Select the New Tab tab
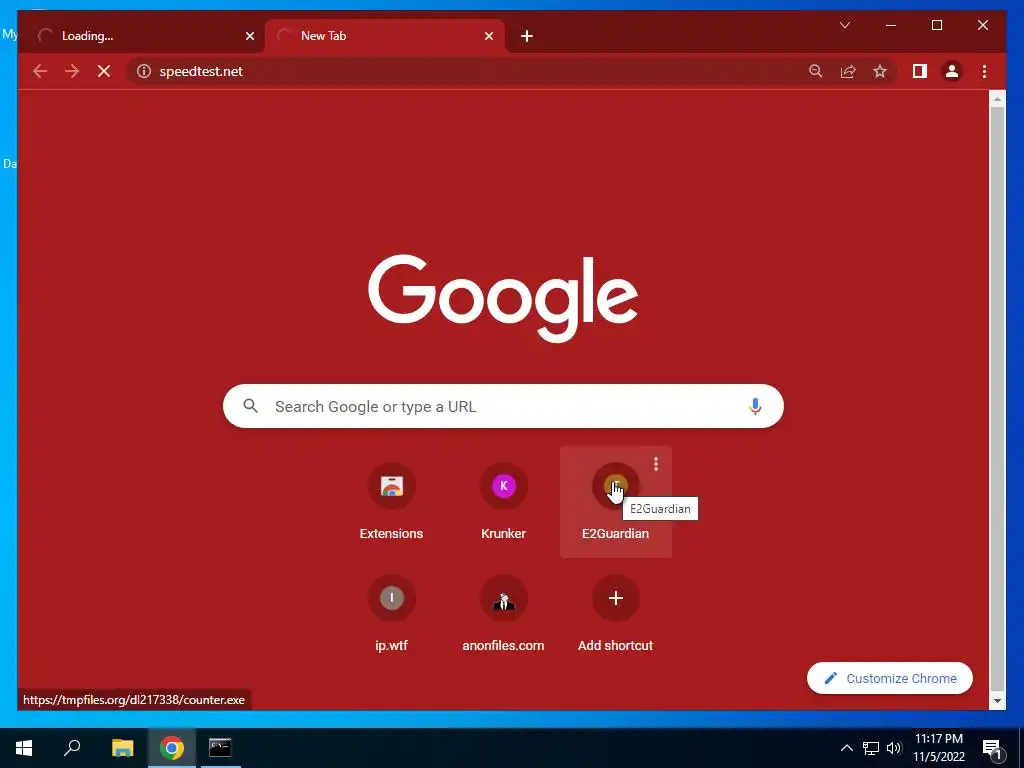 coord(385,36)
